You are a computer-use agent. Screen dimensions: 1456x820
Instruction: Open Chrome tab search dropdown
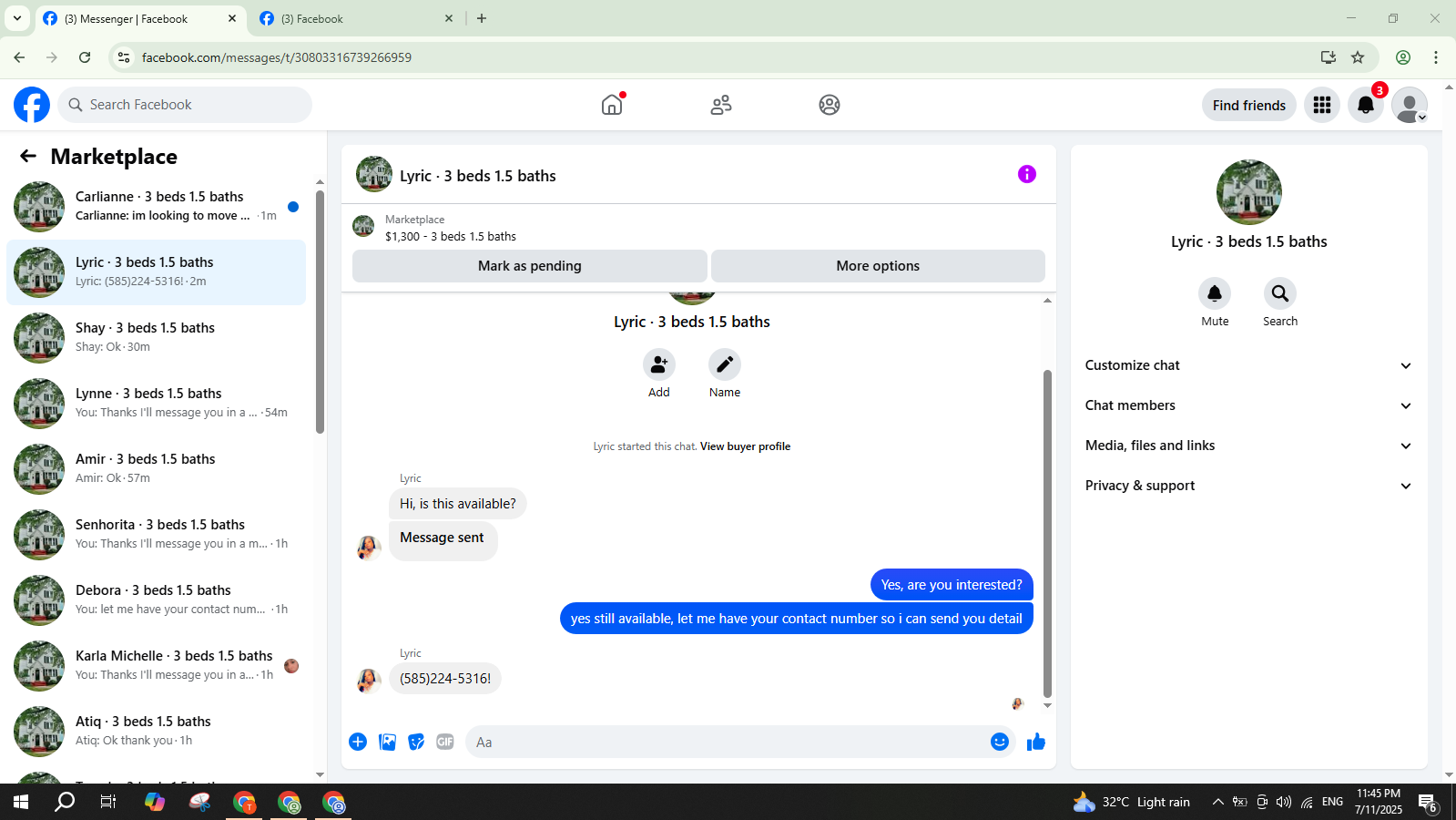point(17,18)
